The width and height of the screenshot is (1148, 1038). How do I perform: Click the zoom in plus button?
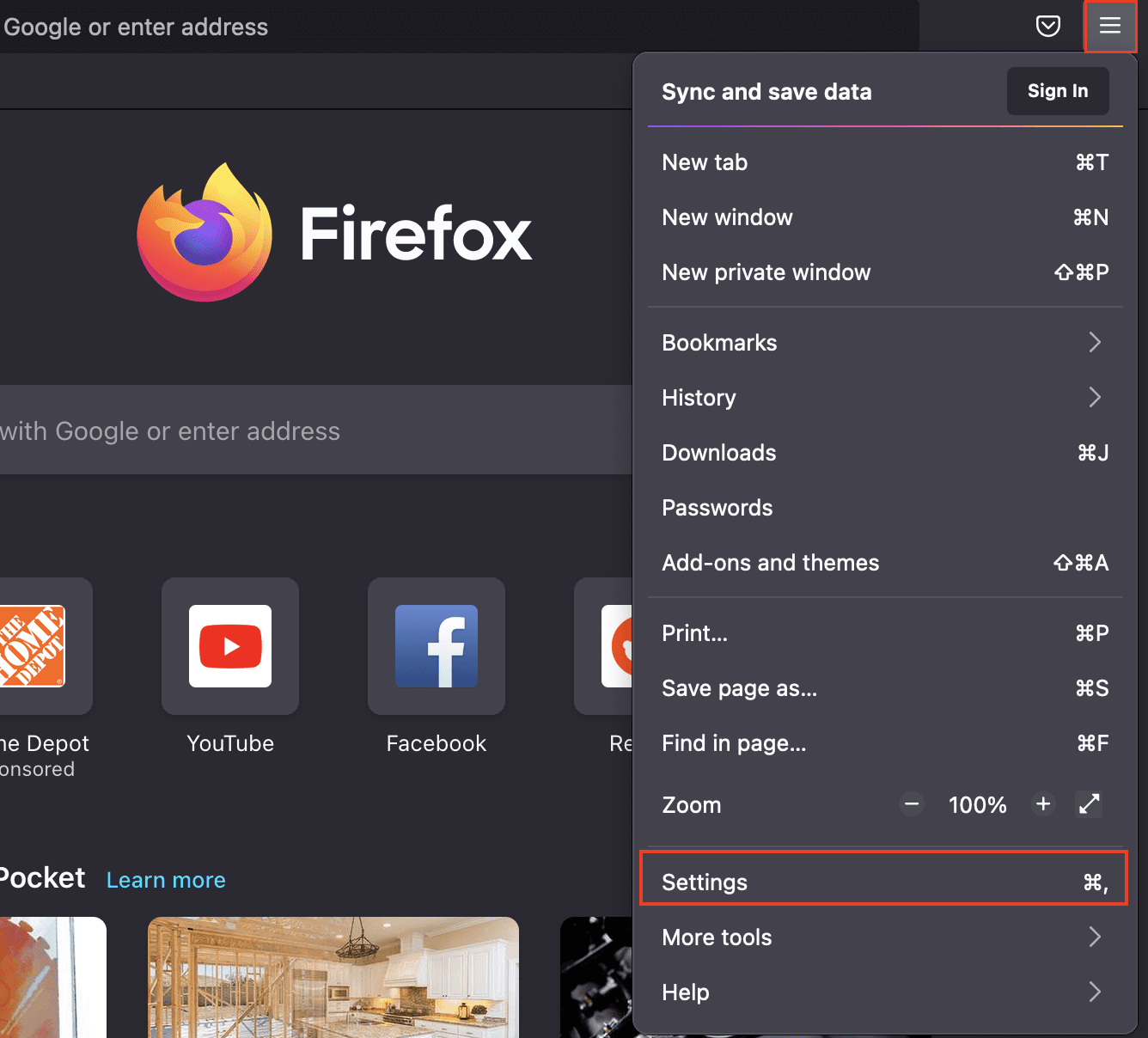(x=1043, y=804)
